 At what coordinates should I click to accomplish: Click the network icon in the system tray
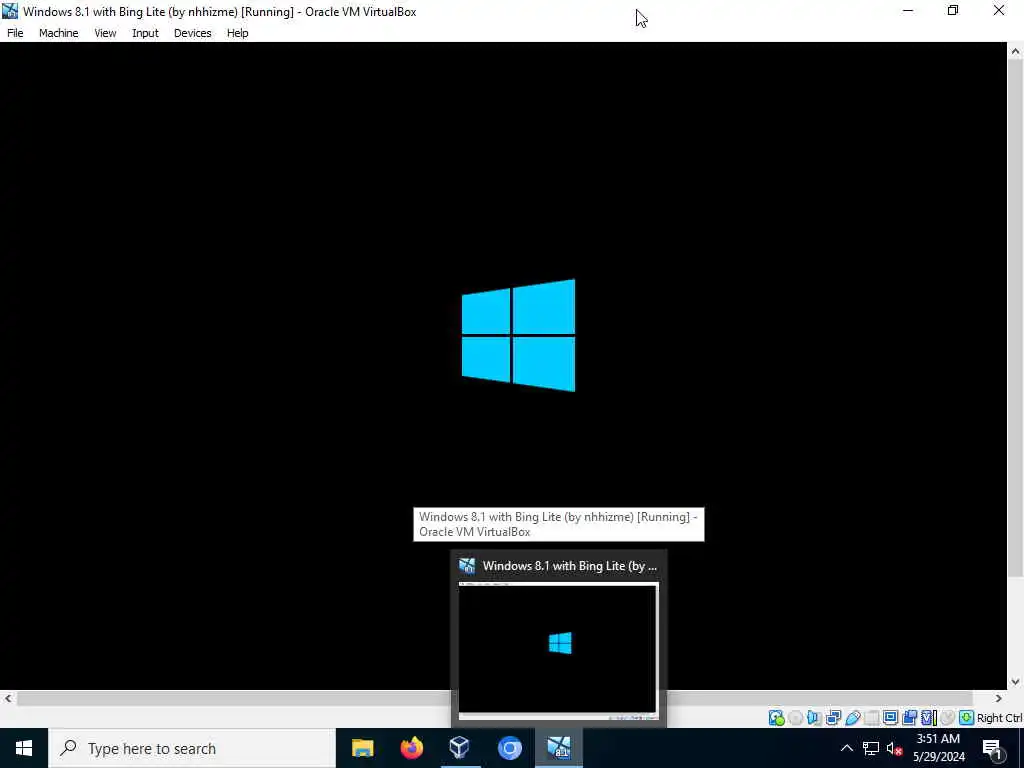tap(871, 748)
